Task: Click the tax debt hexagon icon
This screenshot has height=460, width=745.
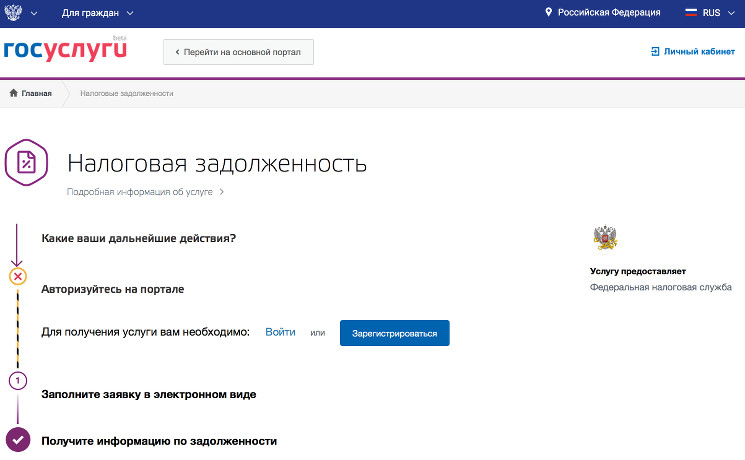Action: 27,163
